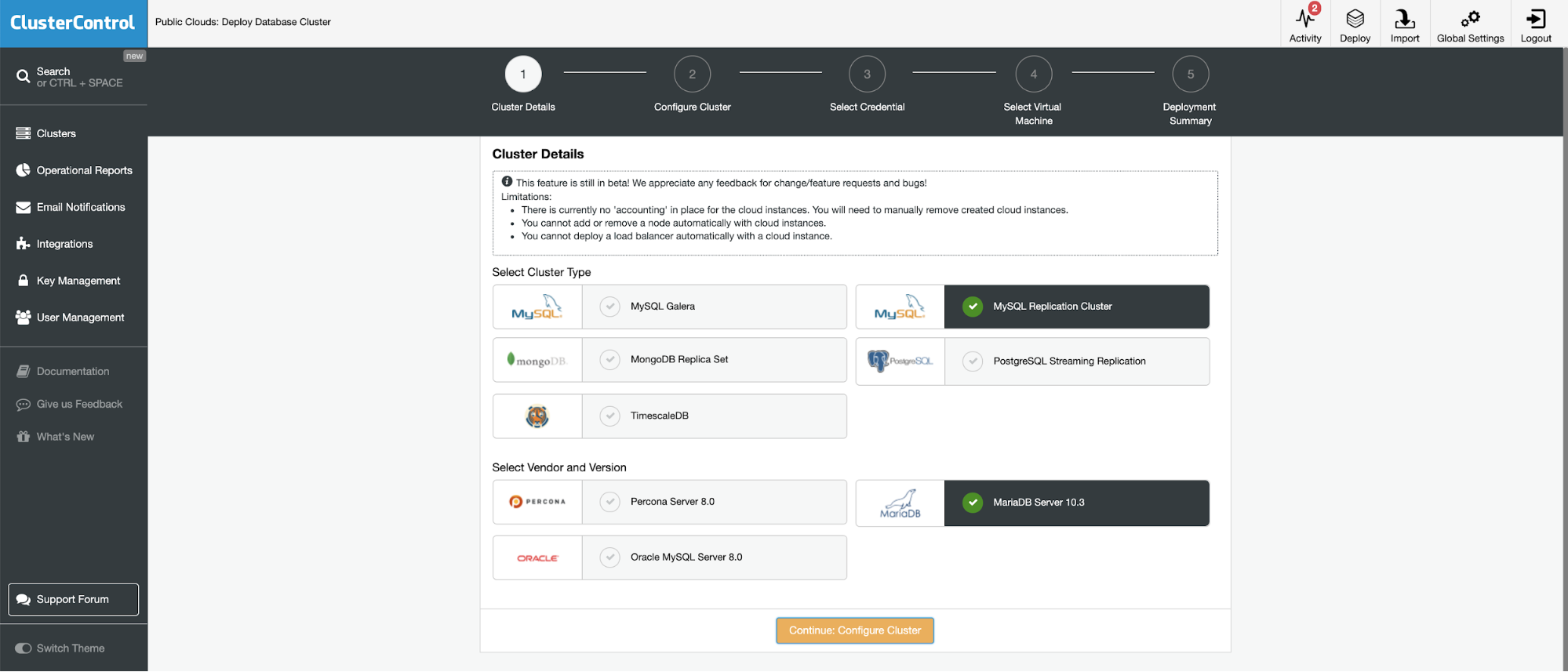Screen dimensions: 1568x672
Task: Click the Integrations puzzle piece icon
Action: tap(24, 244)
